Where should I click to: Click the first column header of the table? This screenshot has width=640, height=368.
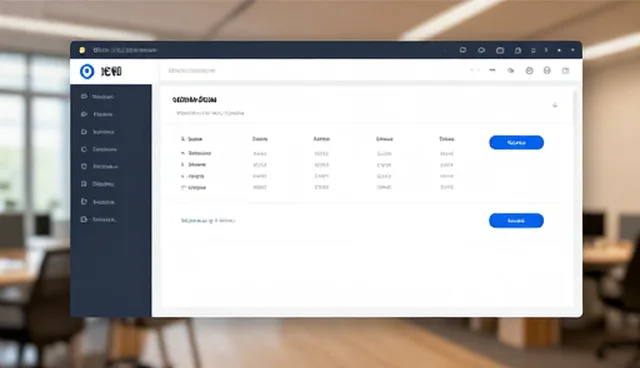192,139
